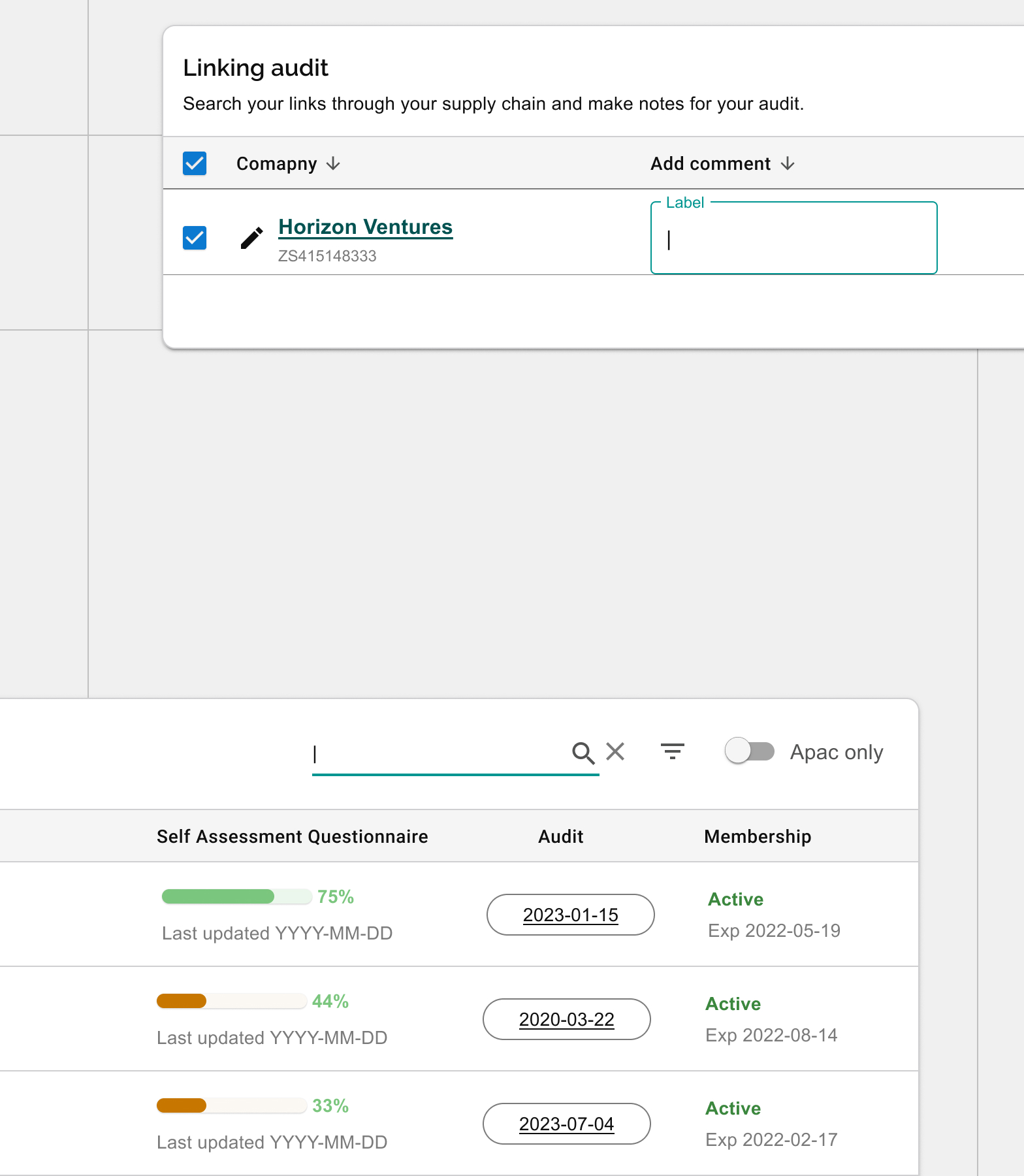The height and width of the screenshot is (1176, 1024).
Task: Open audit dated 2020-03-22
Action: pos(566,1019)
